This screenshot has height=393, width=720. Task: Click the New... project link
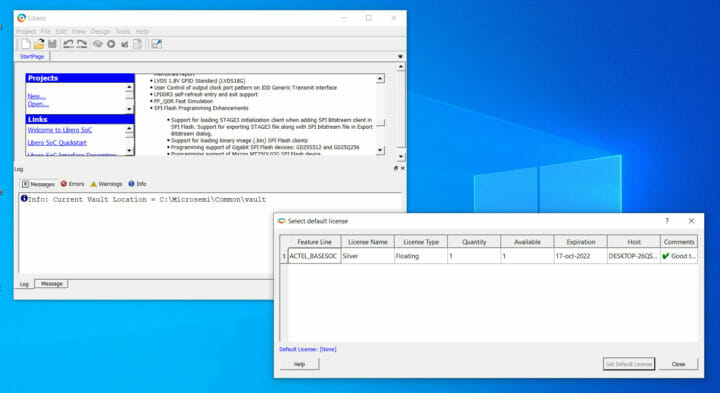pos(37,96)
